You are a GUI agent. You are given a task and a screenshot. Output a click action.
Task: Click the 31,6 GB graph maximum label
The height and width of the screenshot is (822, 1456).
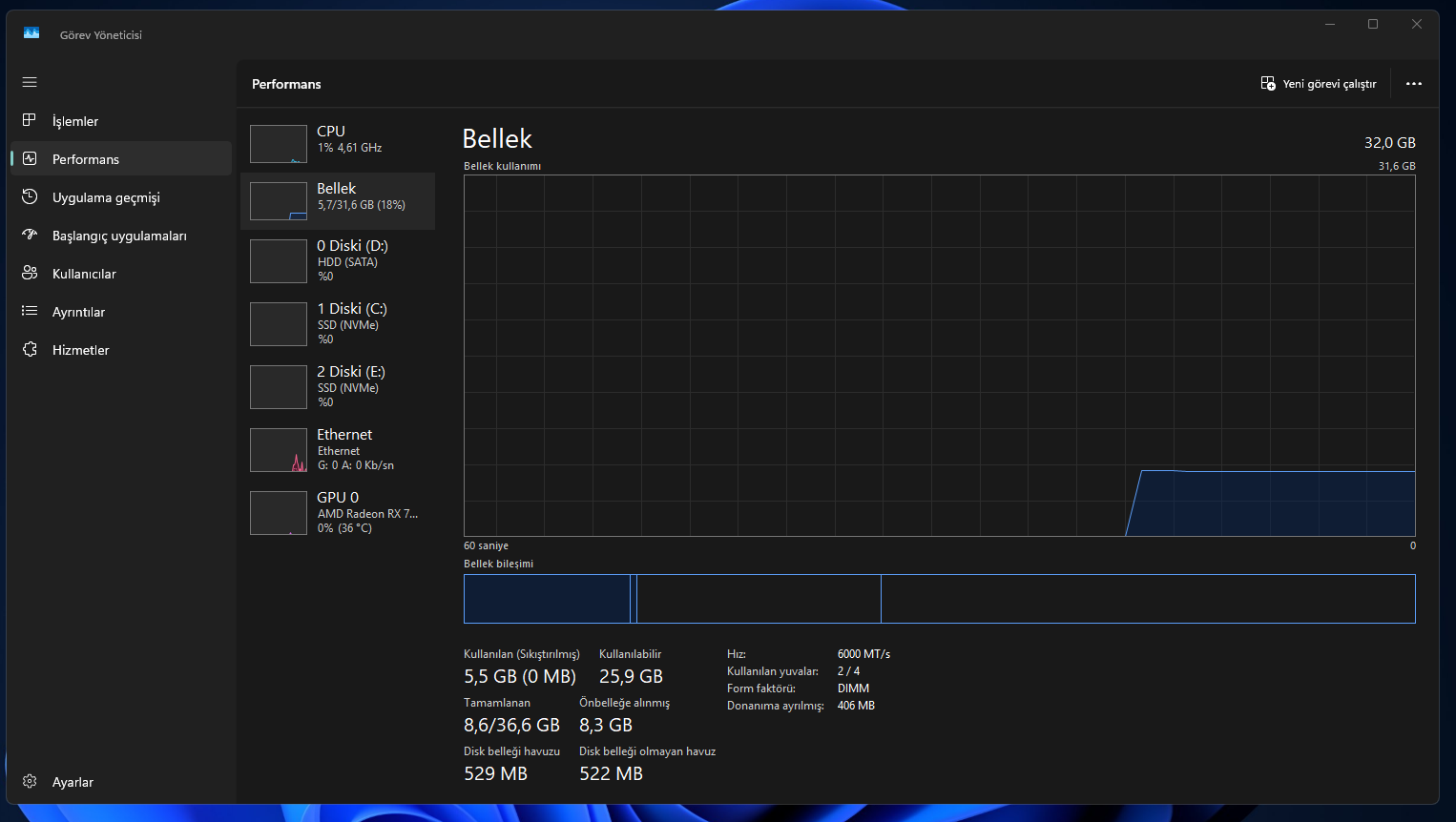[1397, 166]
